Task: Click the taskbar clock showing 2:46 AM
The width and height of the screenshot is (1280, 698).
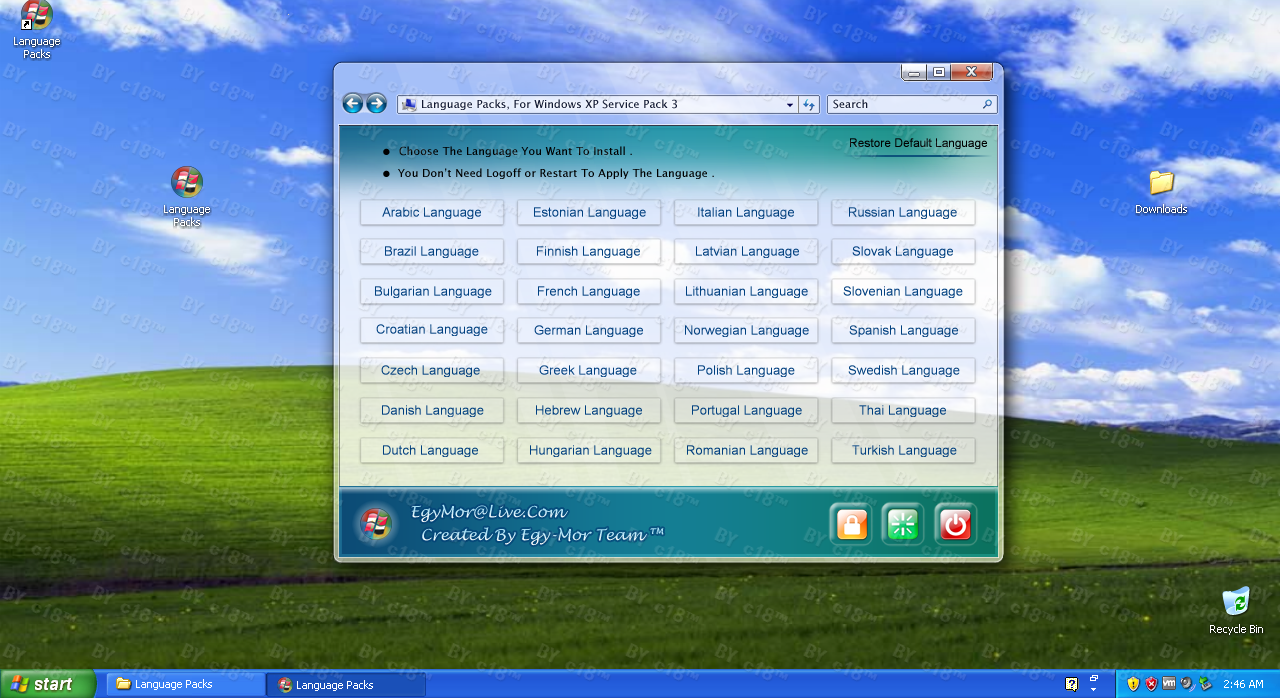Action: tap(1243, 685)
